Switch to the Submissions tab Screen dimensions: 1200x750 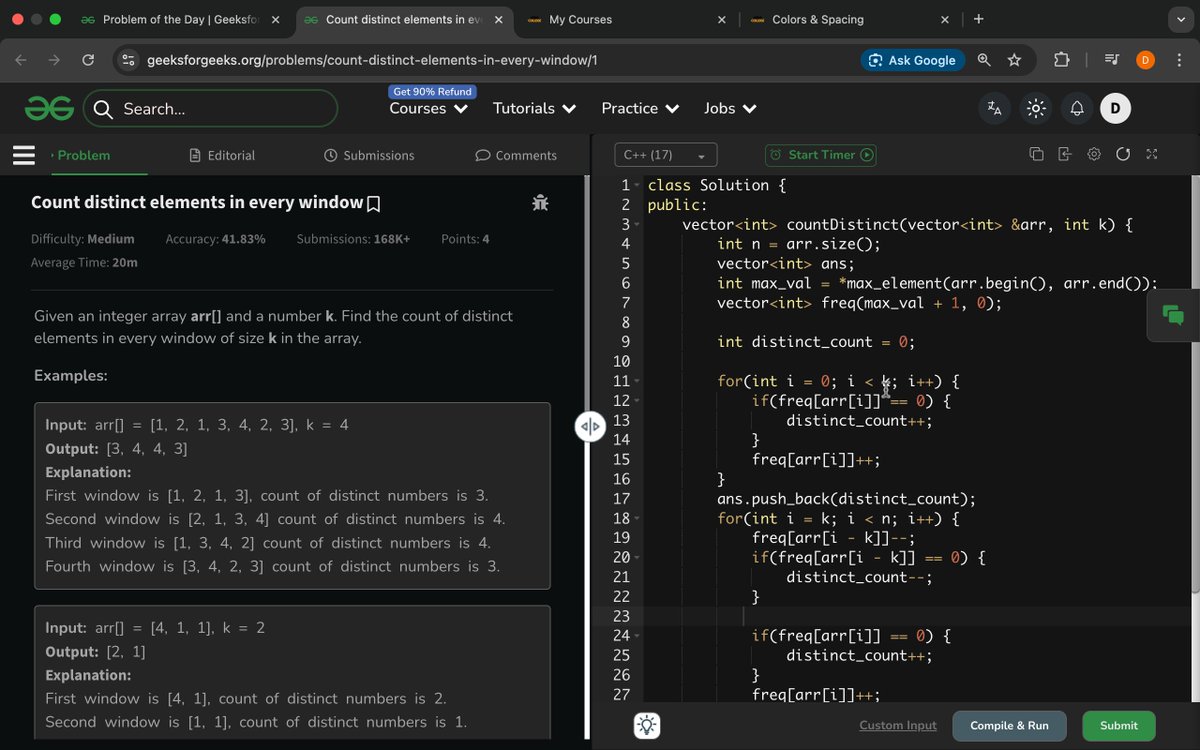pyautogui.click(x=369, y=155)
